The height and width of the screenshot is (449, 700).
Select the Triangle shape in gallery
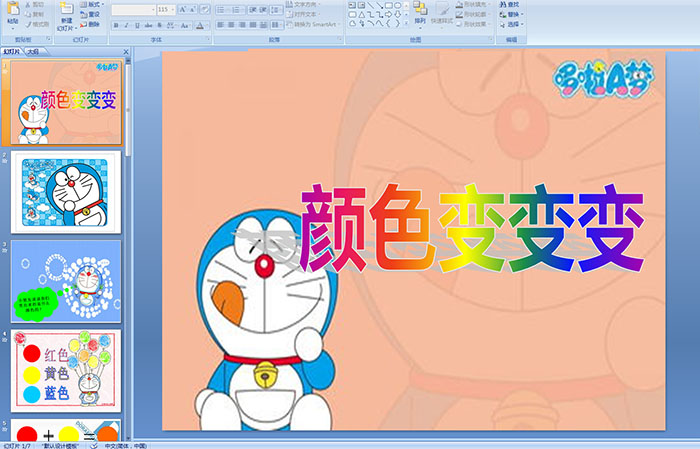361,14
